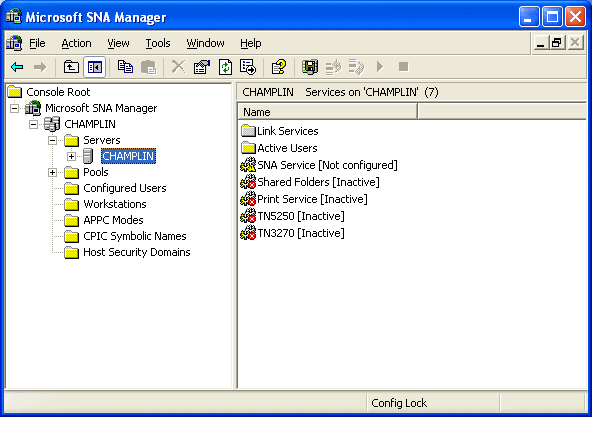Select the Host Security Domains folder
This screenshot has height=421, width=592.
click(x=137, y=252)
